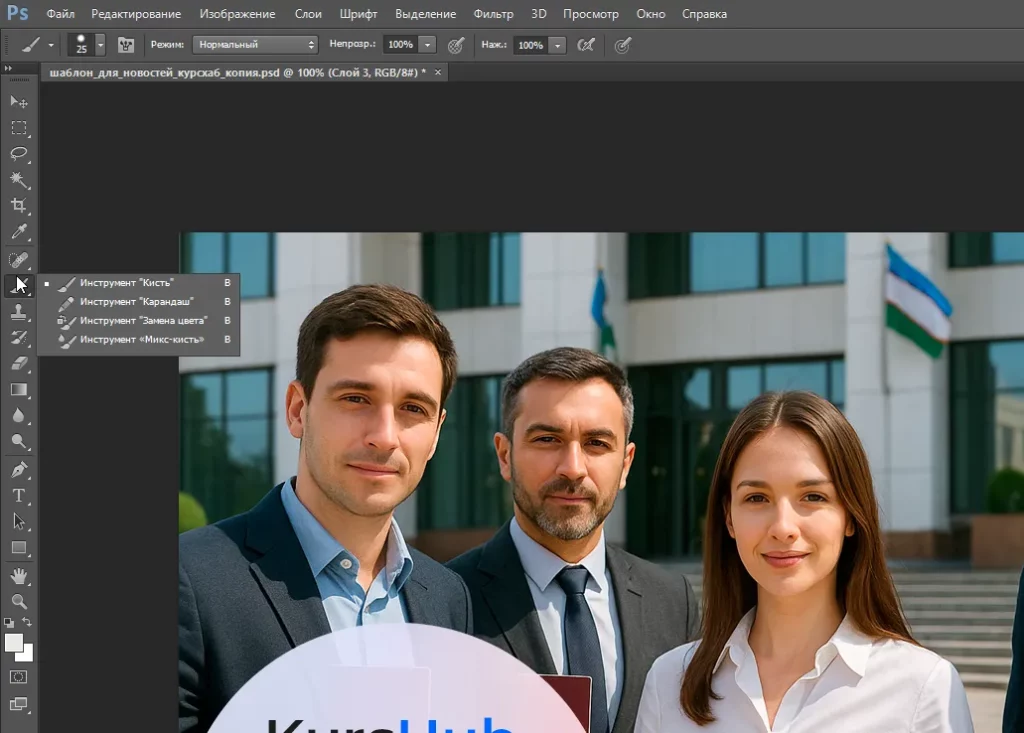The height and width of the screenshot is (733, 1024).
Task: Choose Инструмент "Карандаш" from flyout
Action: coord(138,302)
